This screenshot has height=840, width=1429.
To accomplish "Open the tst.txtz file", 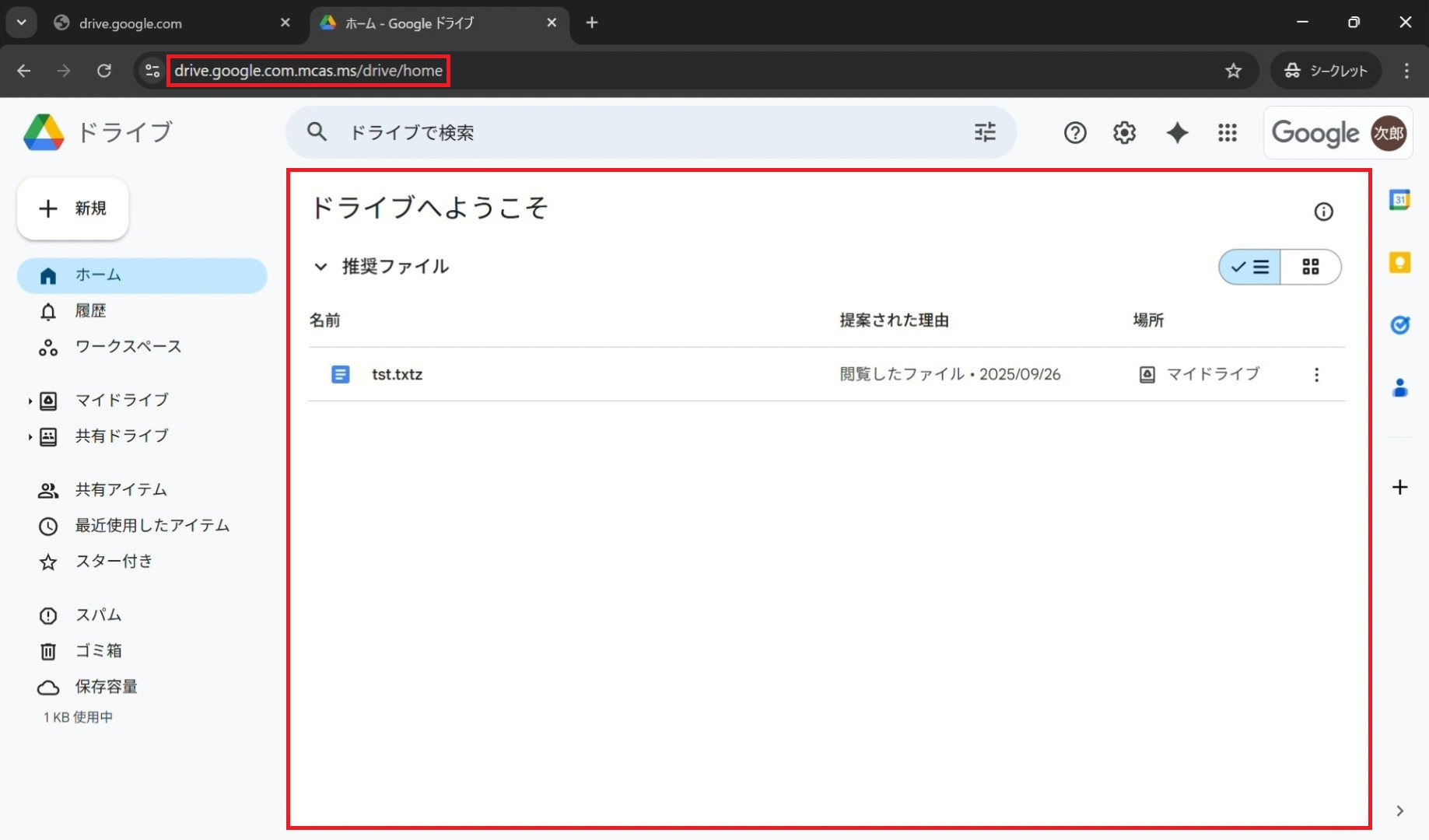I will 397,375.
